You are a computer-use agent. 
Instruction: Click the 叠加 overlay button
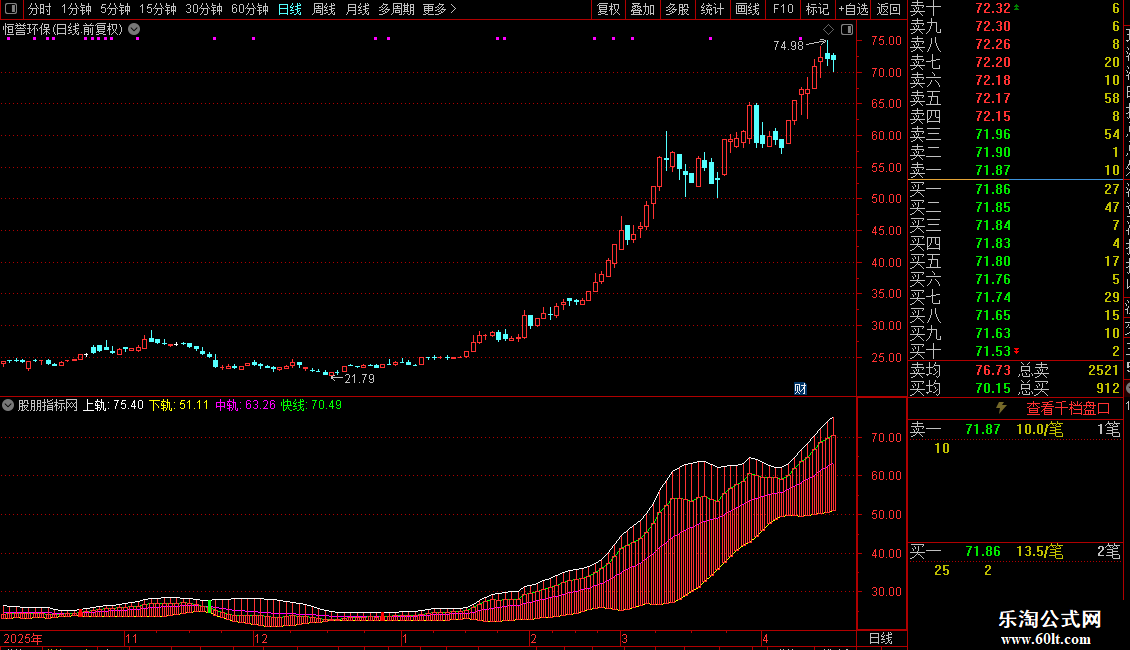642,9
